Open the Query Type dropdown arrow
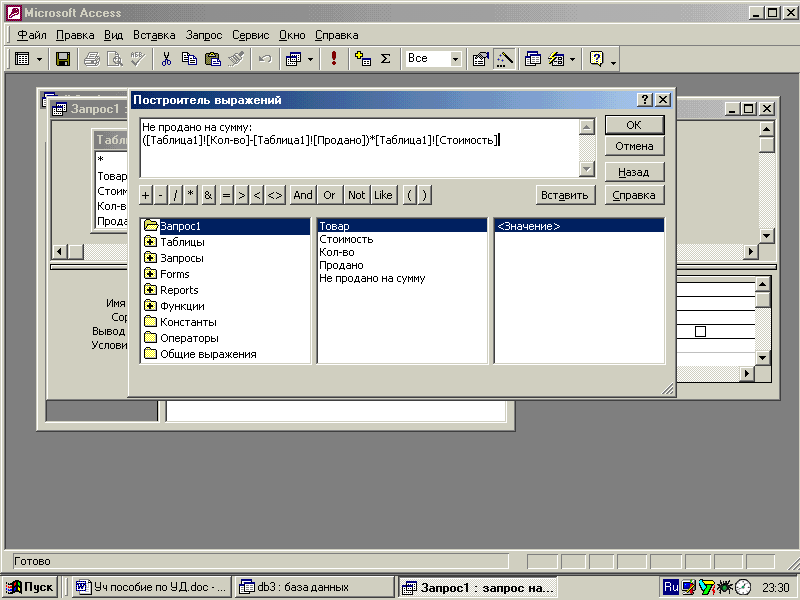 pos(310,60)
